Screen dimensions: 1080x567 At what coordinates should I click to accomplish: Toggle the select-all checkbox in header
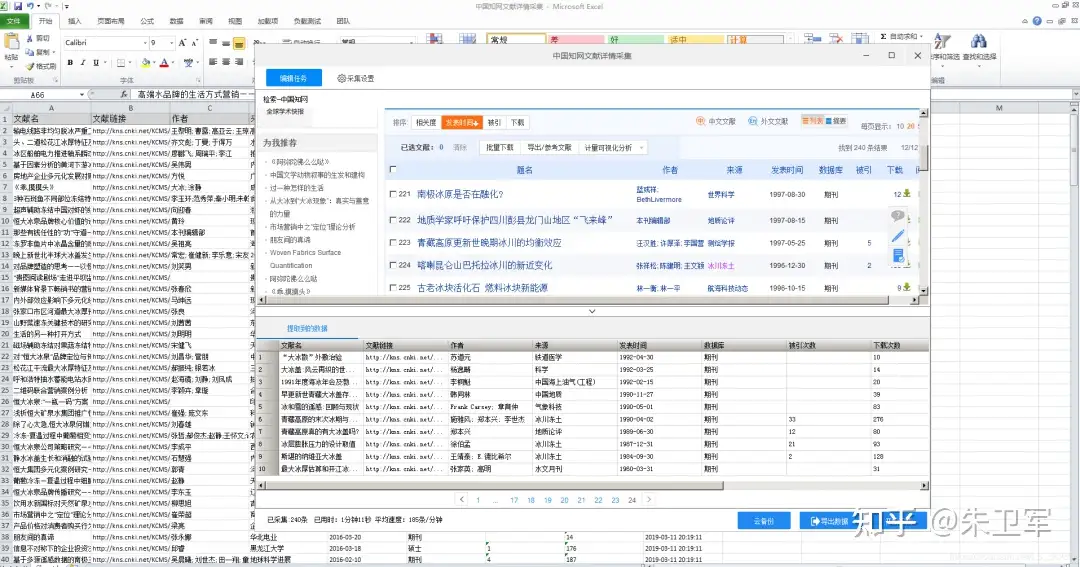pyautogui.click(x=393, y=169)
